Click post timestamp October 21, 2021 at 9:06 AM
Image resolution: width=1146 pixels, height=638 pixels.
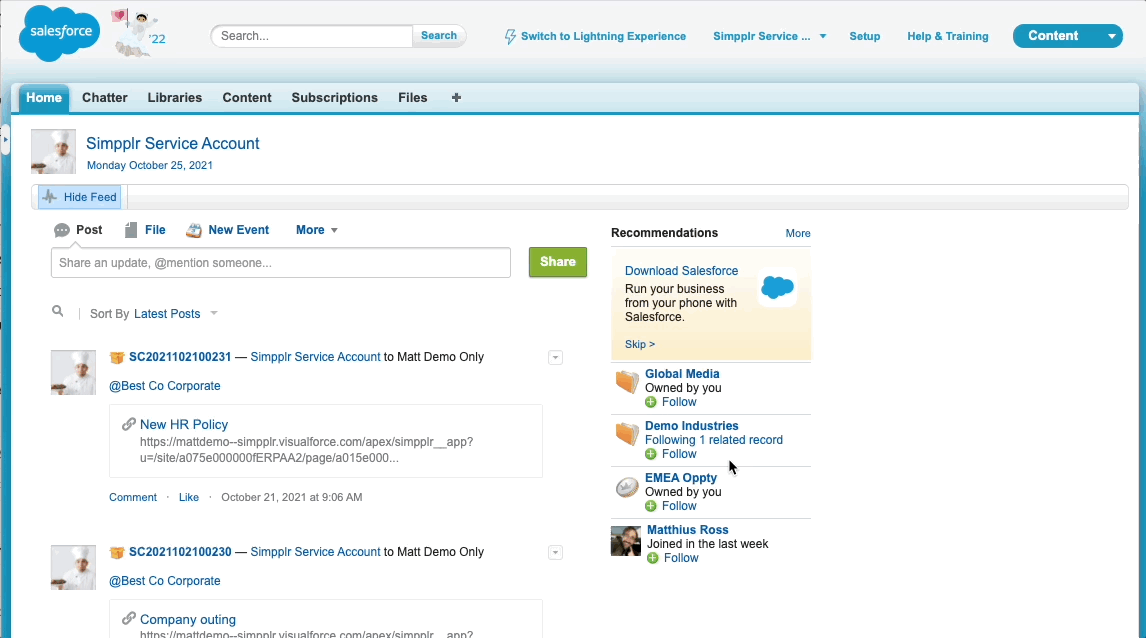[x=292, y=497]
